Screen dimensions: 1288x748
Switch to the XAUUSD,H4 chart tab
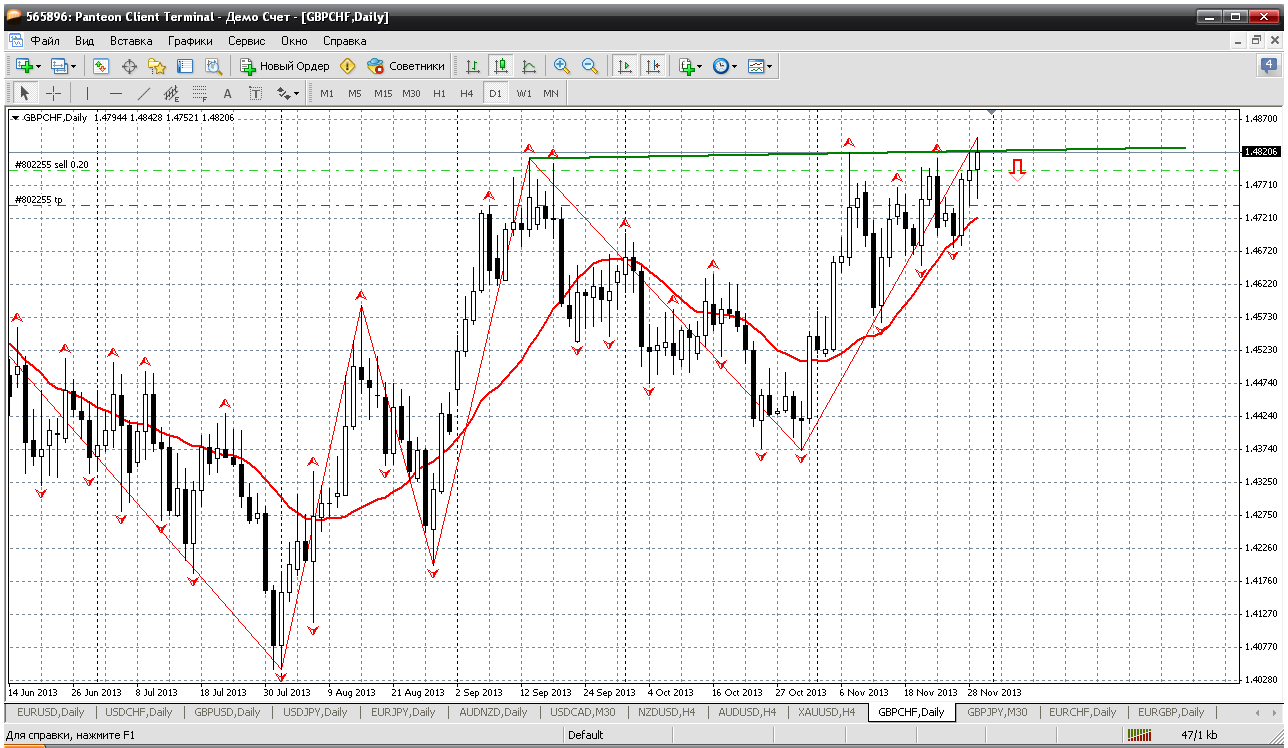(x=825, y=712)
